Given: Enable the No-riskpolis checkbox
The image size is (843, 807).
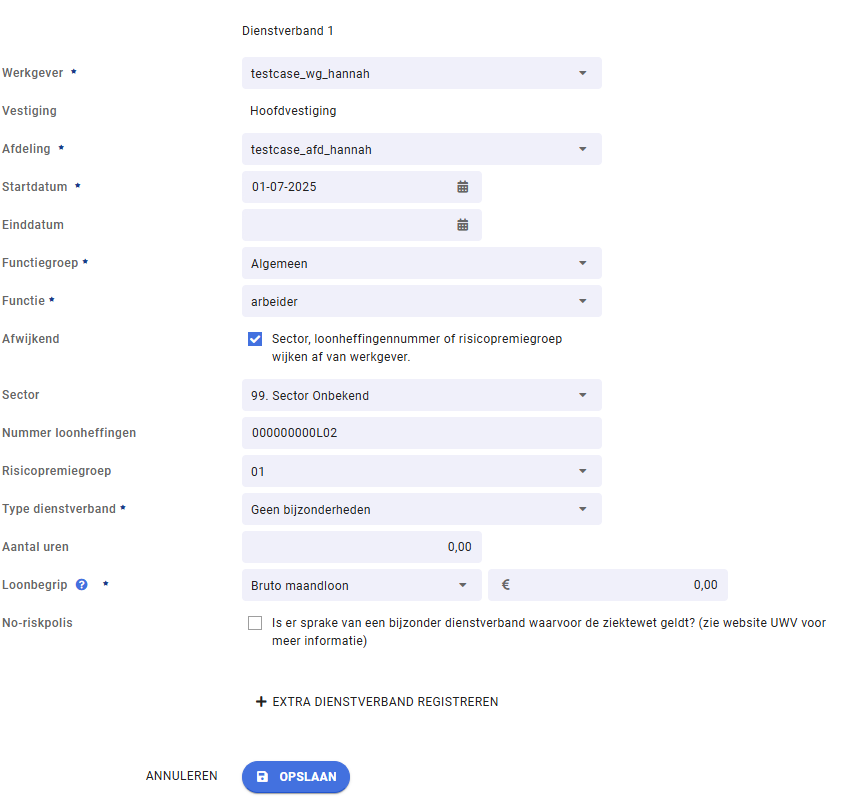Looking at the screenshot, I should [x=255, y=623].
